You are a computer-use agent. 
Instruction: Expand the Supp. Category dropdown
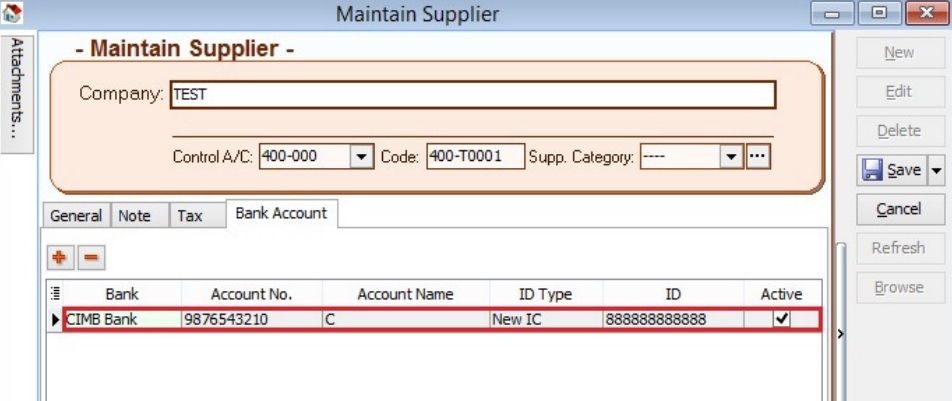tap(731, 157)
